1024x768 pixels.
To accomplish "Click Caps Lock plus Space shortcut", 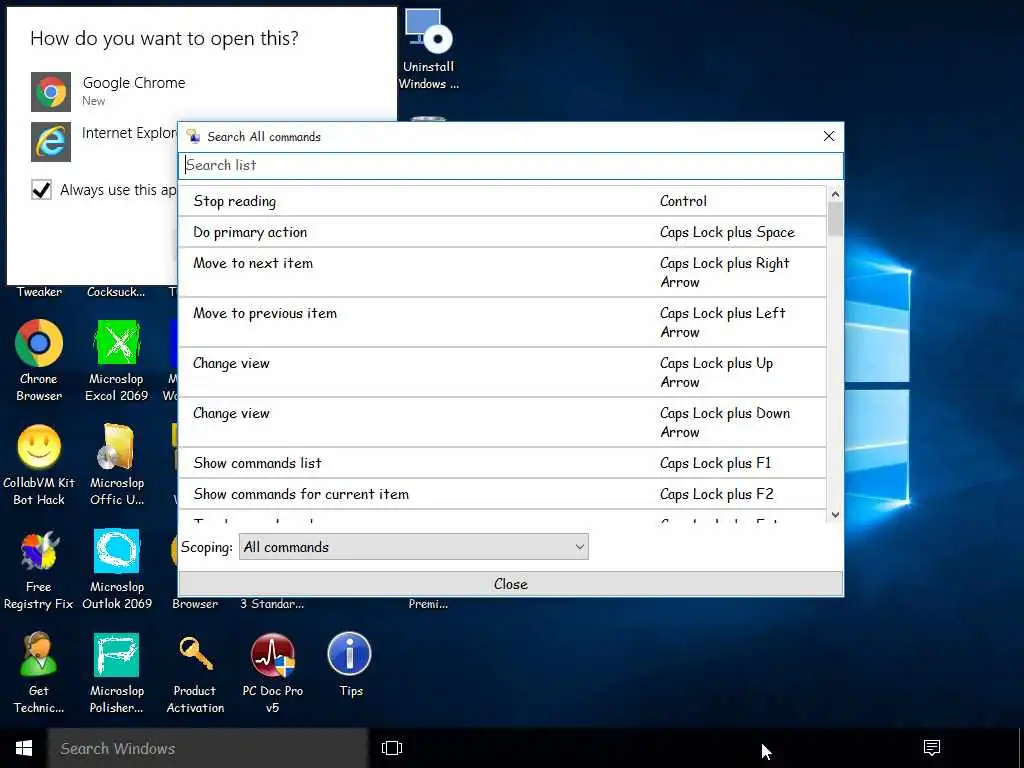I will tap(727, 232).
